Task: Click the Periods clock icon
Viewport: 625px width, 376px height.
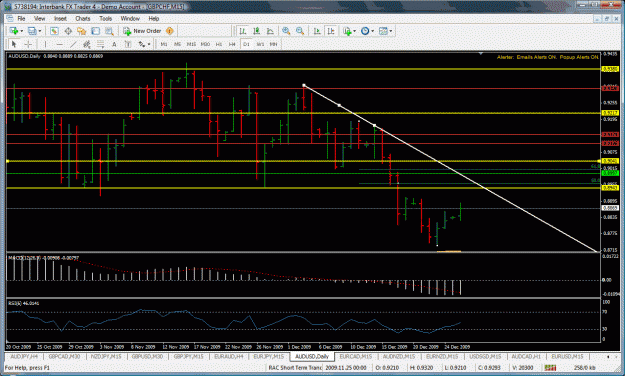Action: (365, 31)
